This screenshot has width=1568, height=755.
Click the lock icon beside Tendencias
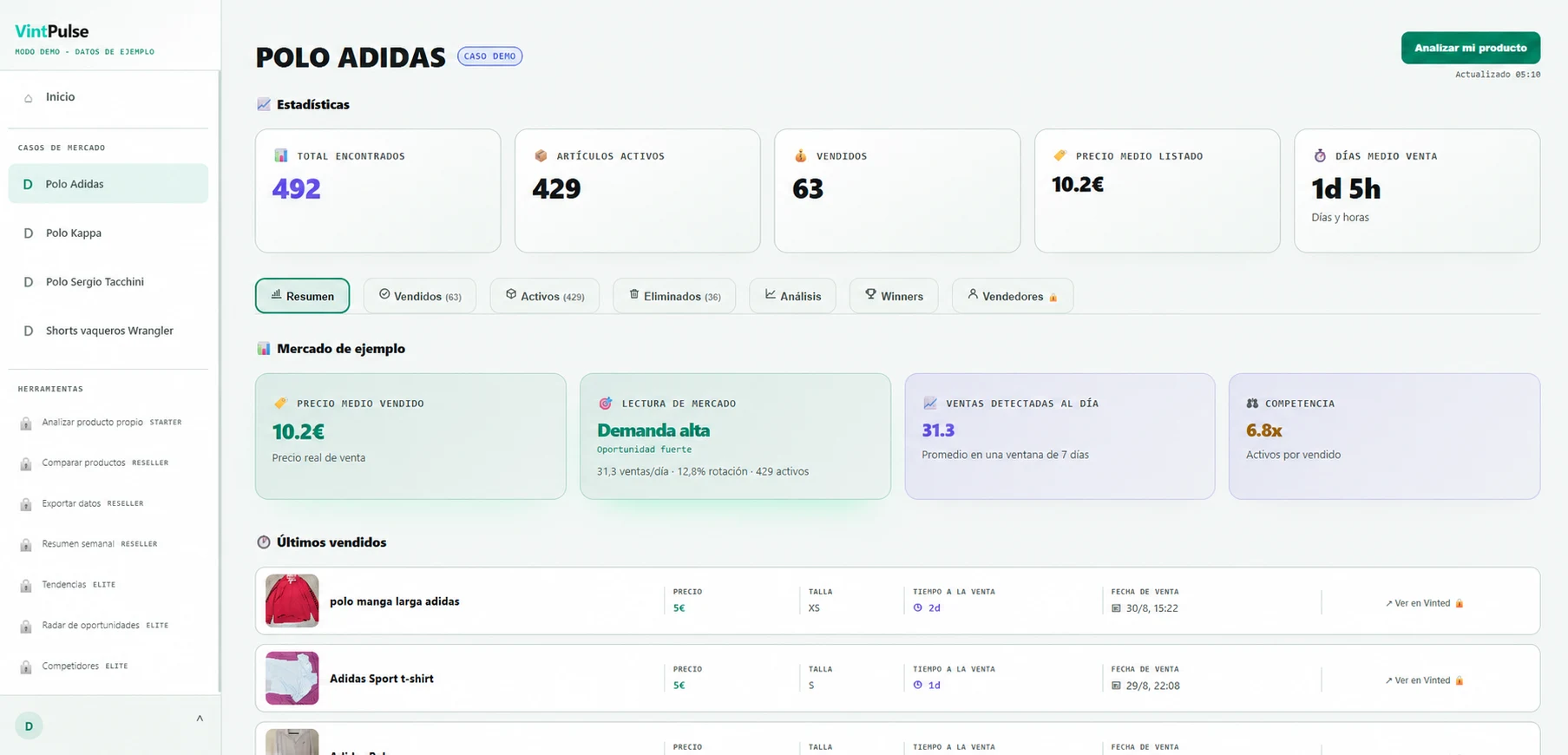[x=26, y=586]
